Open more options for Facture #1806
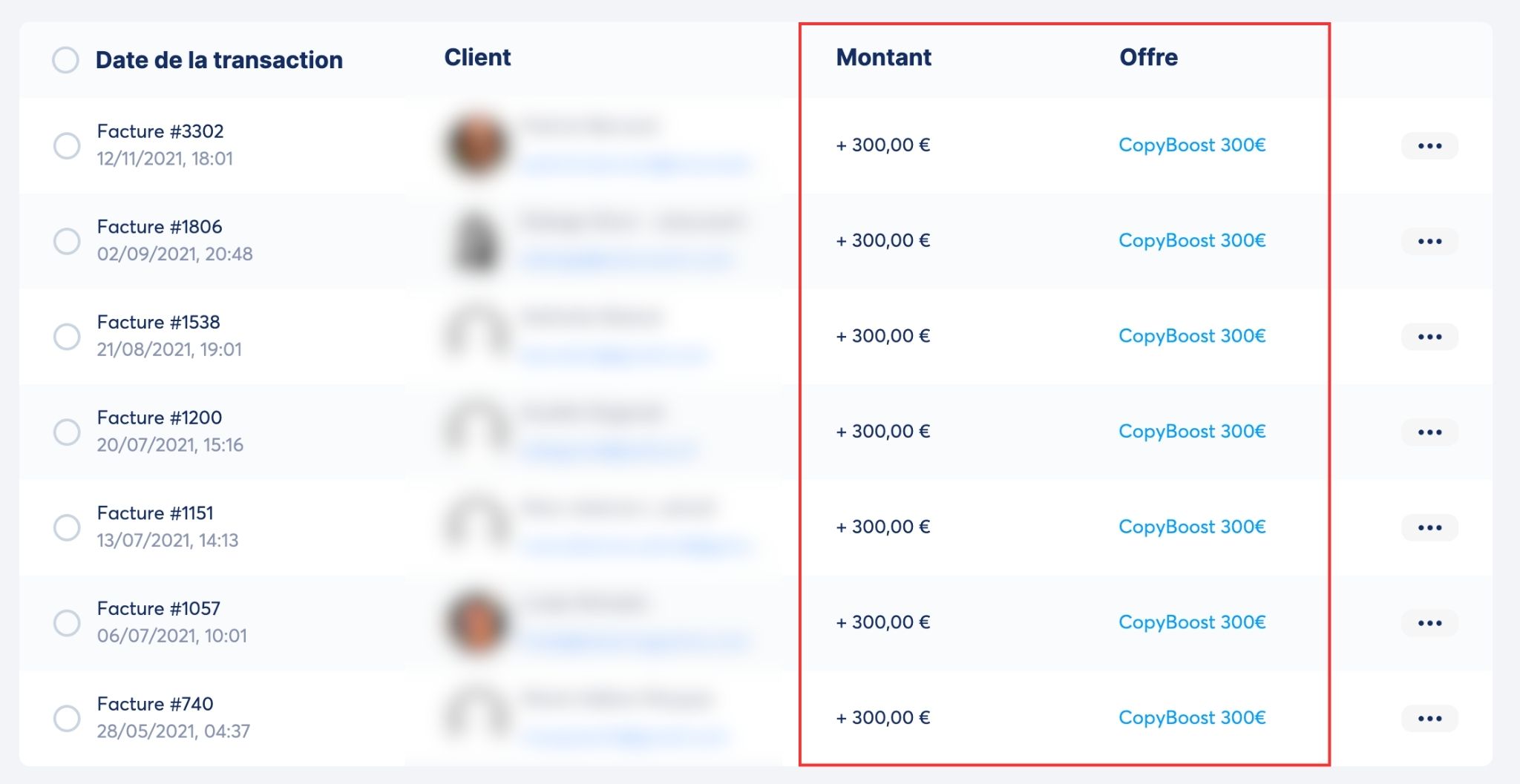This screenshot has height=784, width=1520. 1429,241
